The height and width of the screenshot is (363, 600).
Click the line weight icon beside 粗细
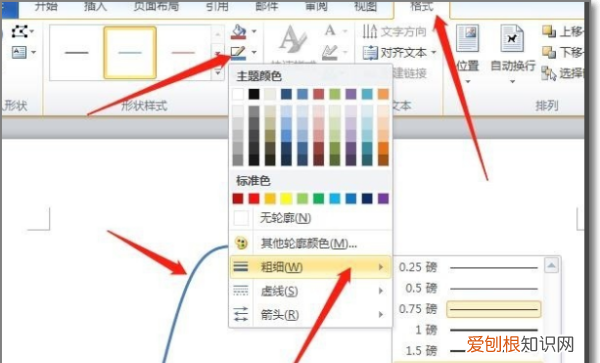point(241,267)
